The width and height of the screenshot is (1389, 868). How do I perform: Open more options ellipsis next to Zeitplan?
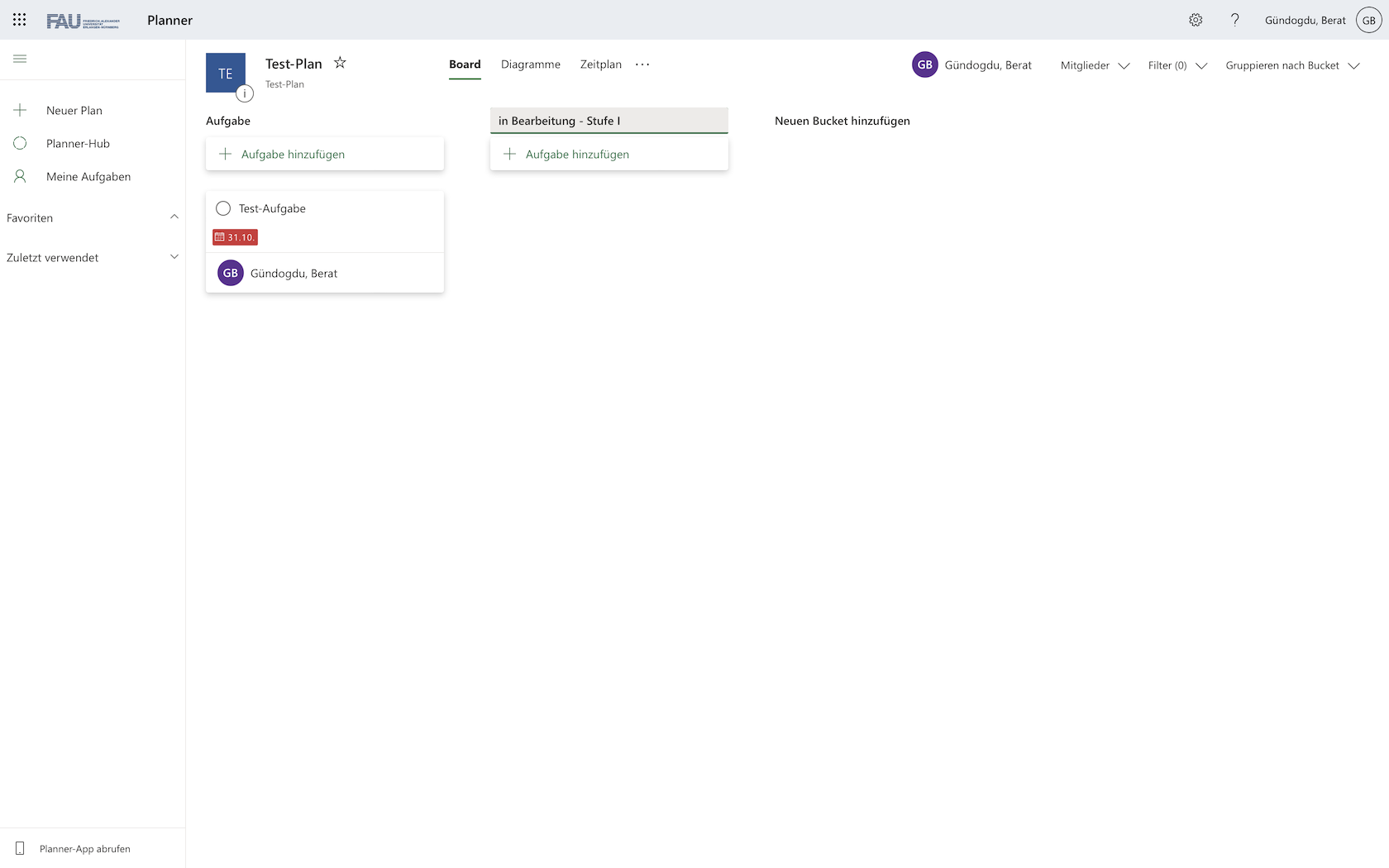coord(642,64)
